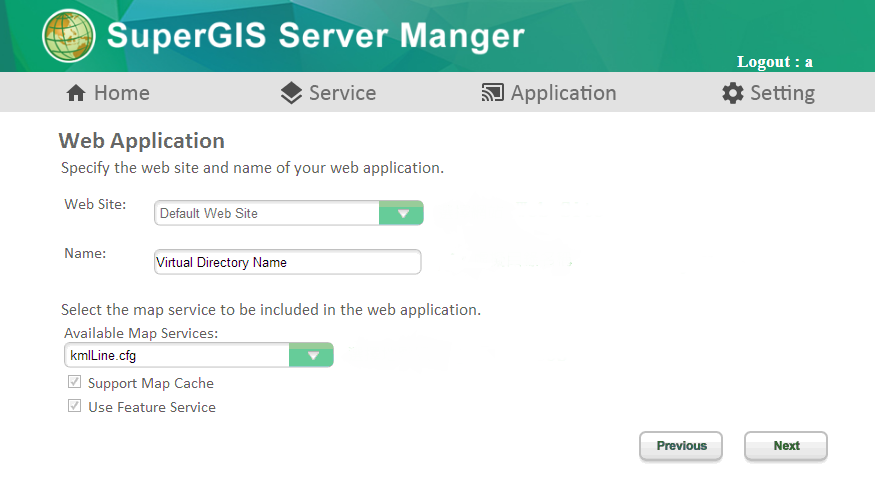Click the SuperGIS Server Manger title
Viewport: 875px width, 482px height.
pos(316,36)
